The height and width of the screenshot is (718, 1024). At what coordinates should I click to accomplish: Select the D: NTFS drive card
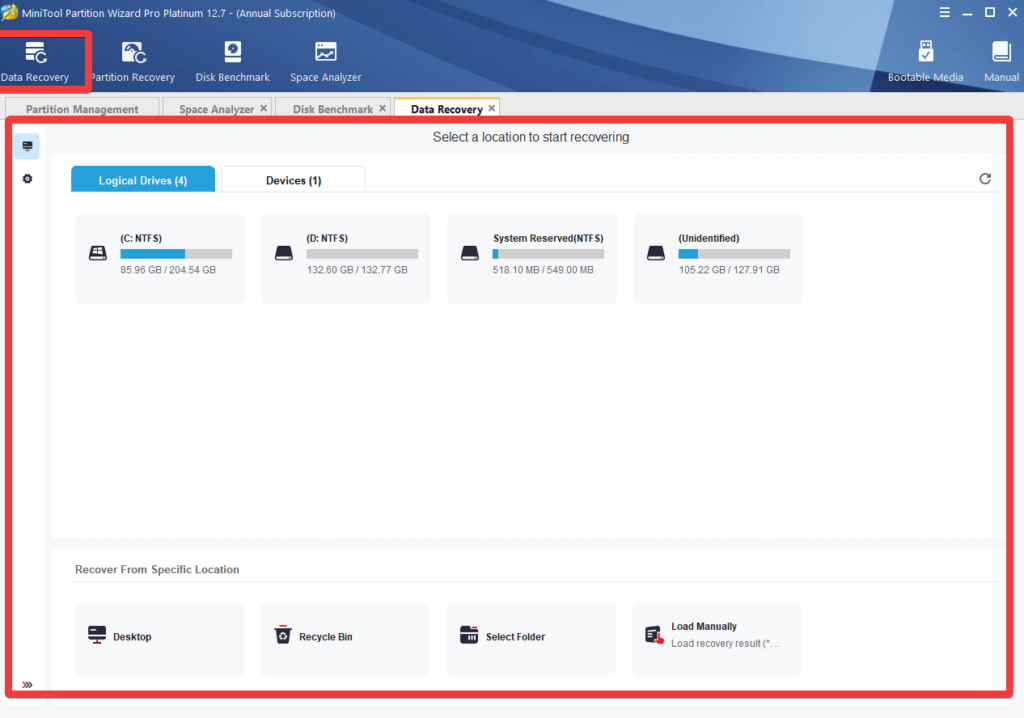point(346,258)
